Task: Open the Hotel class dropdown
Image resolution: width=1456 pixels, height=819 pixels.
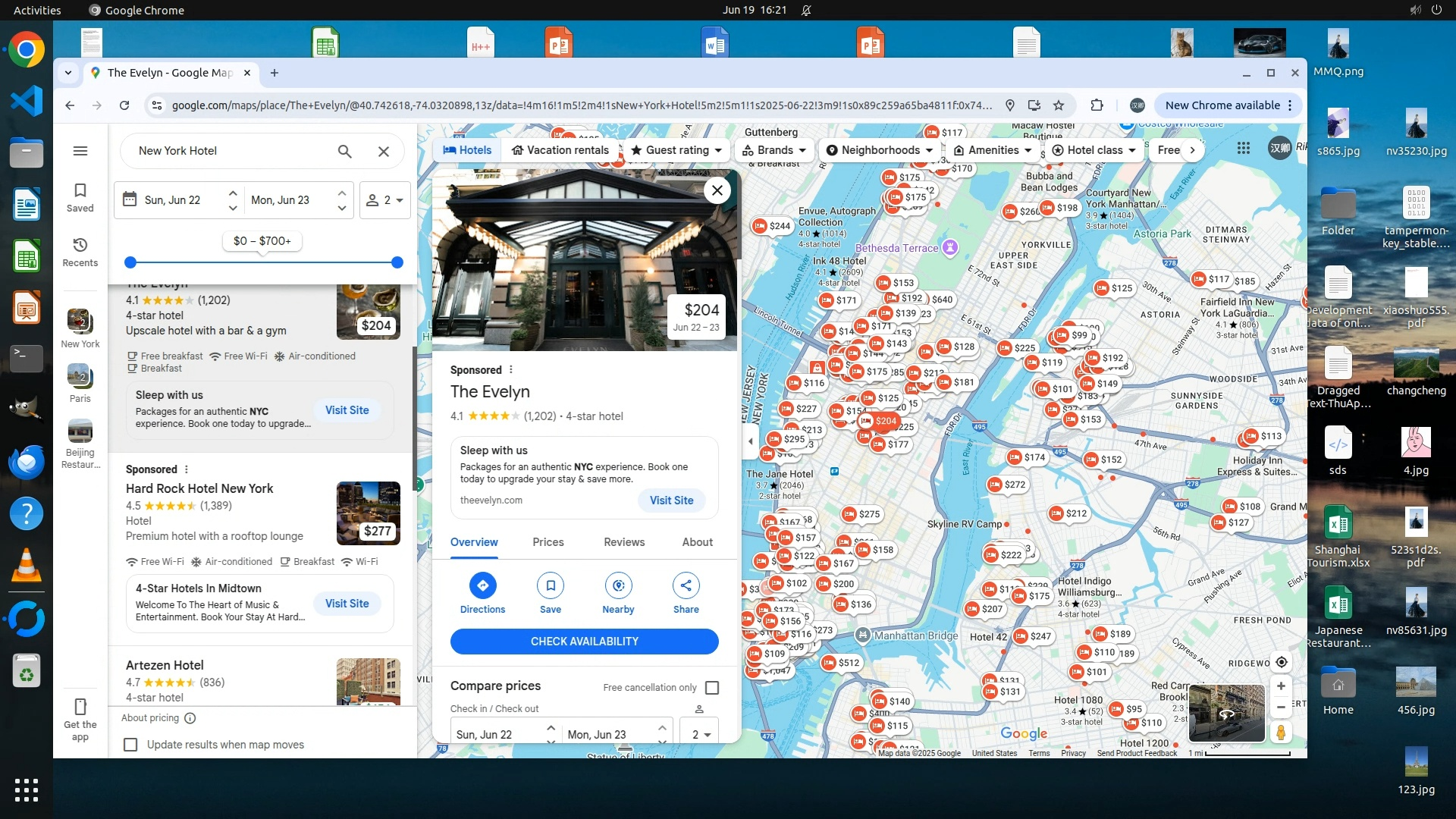Action: tap(1094, 150)
